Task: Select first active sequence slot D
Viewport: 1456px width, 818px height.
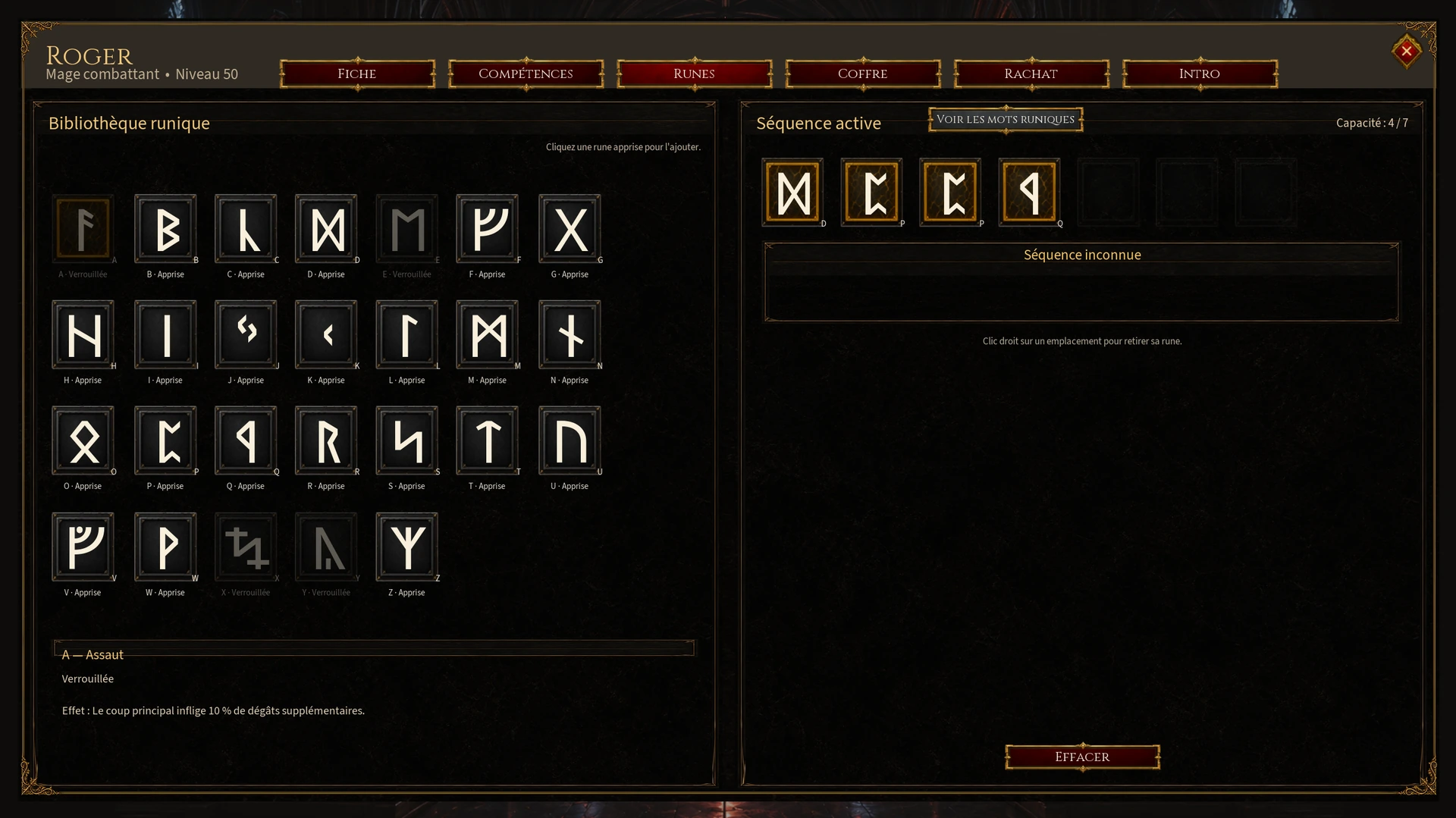Action: click(792, 193)
